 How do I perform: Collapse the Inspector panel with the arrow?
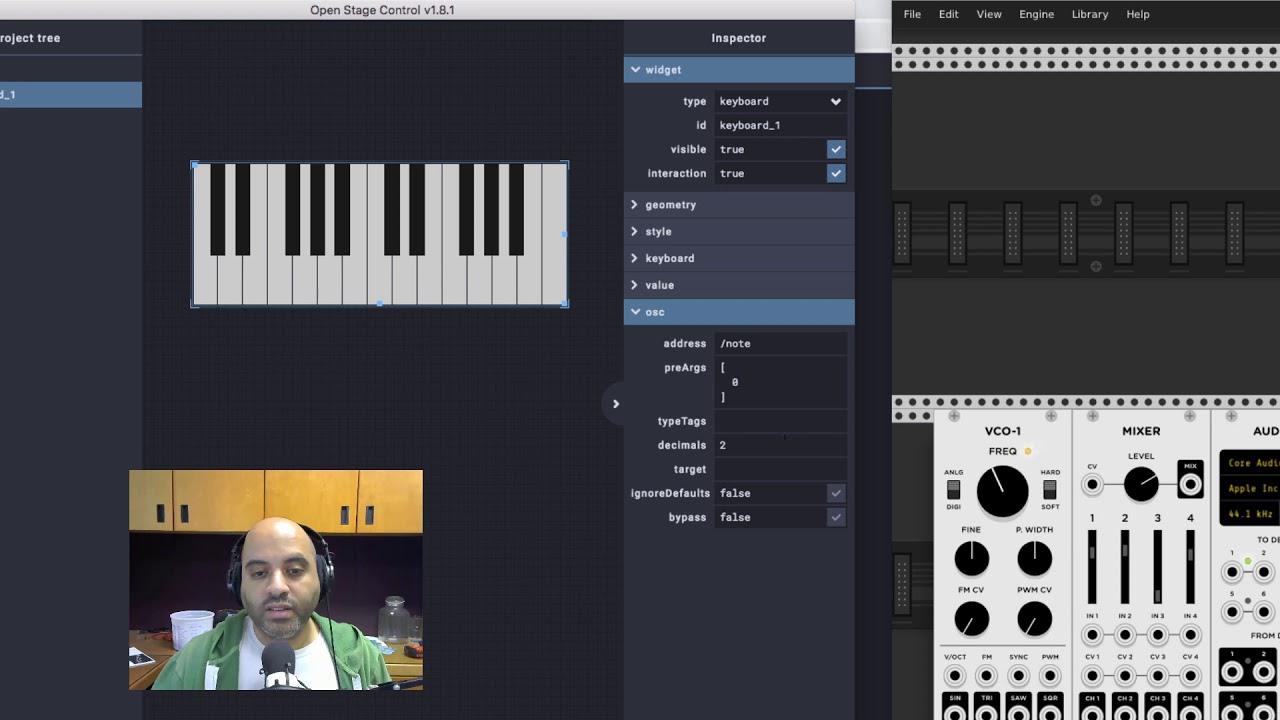616,404
